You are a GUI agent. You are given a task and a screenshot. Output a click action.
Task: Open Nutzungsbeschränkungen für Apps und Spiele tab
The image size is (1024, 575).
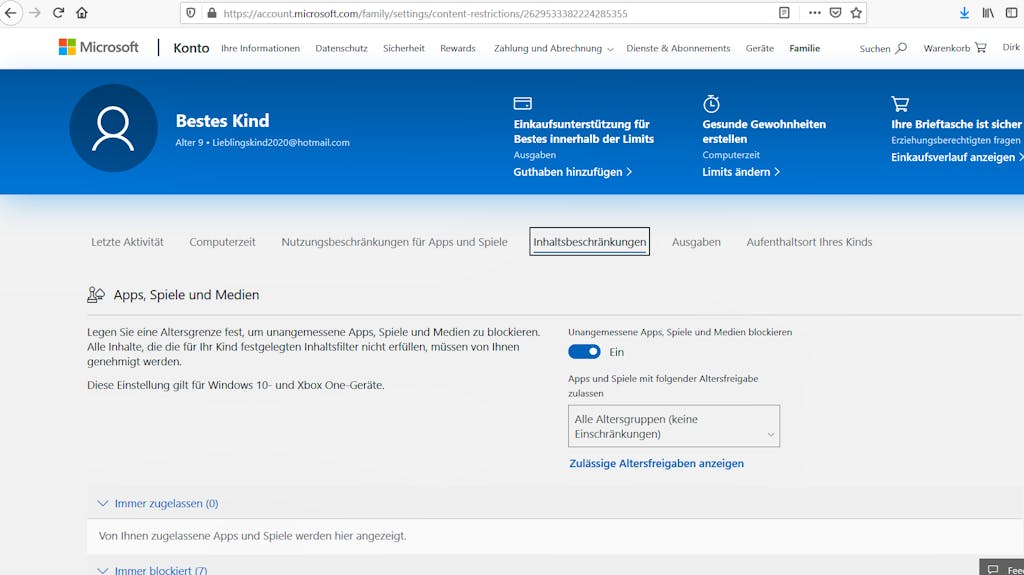click(x=394, y=242)
